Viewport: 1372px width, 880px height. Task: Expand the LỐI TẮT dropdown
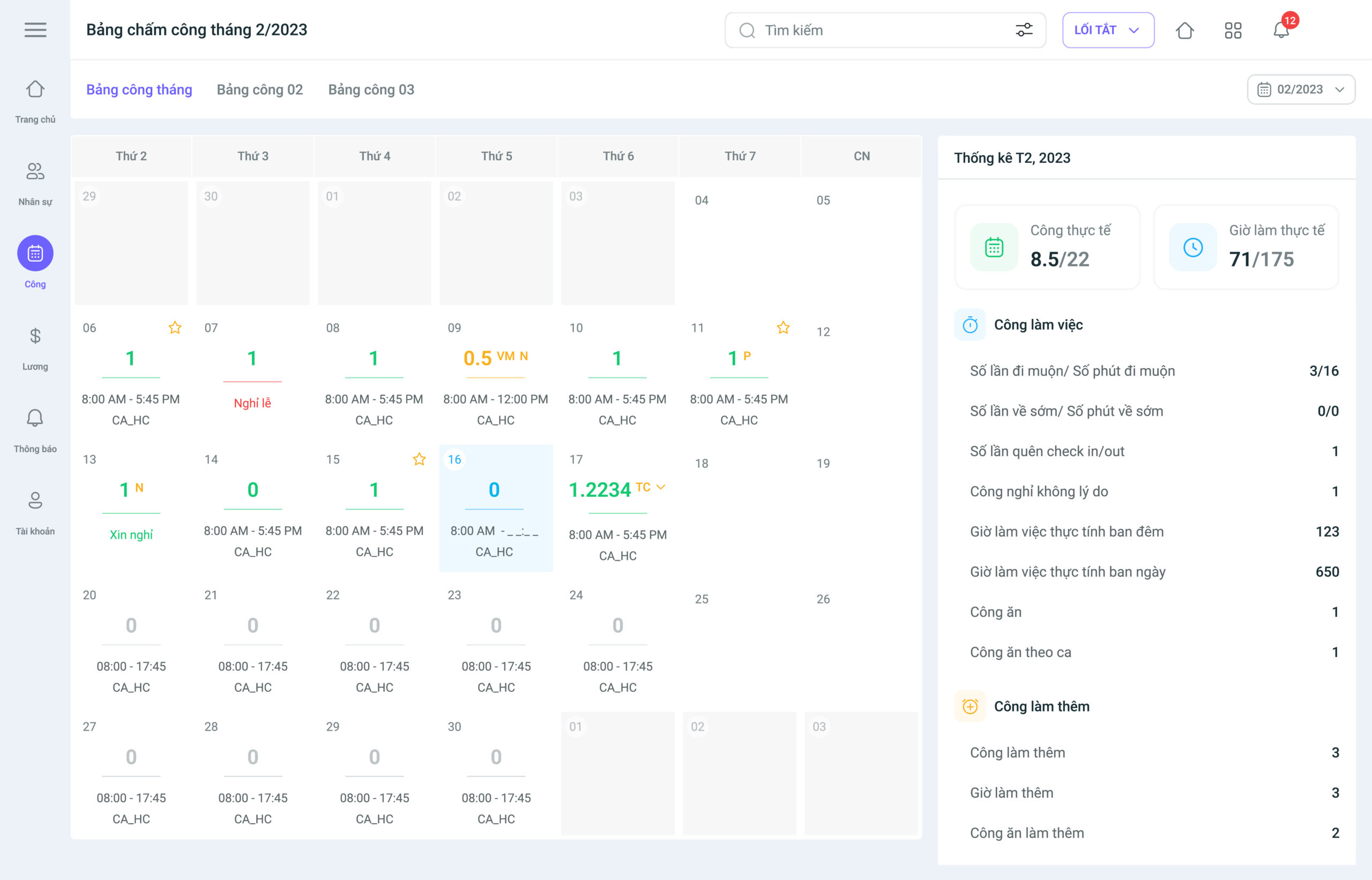point(1107,31)
